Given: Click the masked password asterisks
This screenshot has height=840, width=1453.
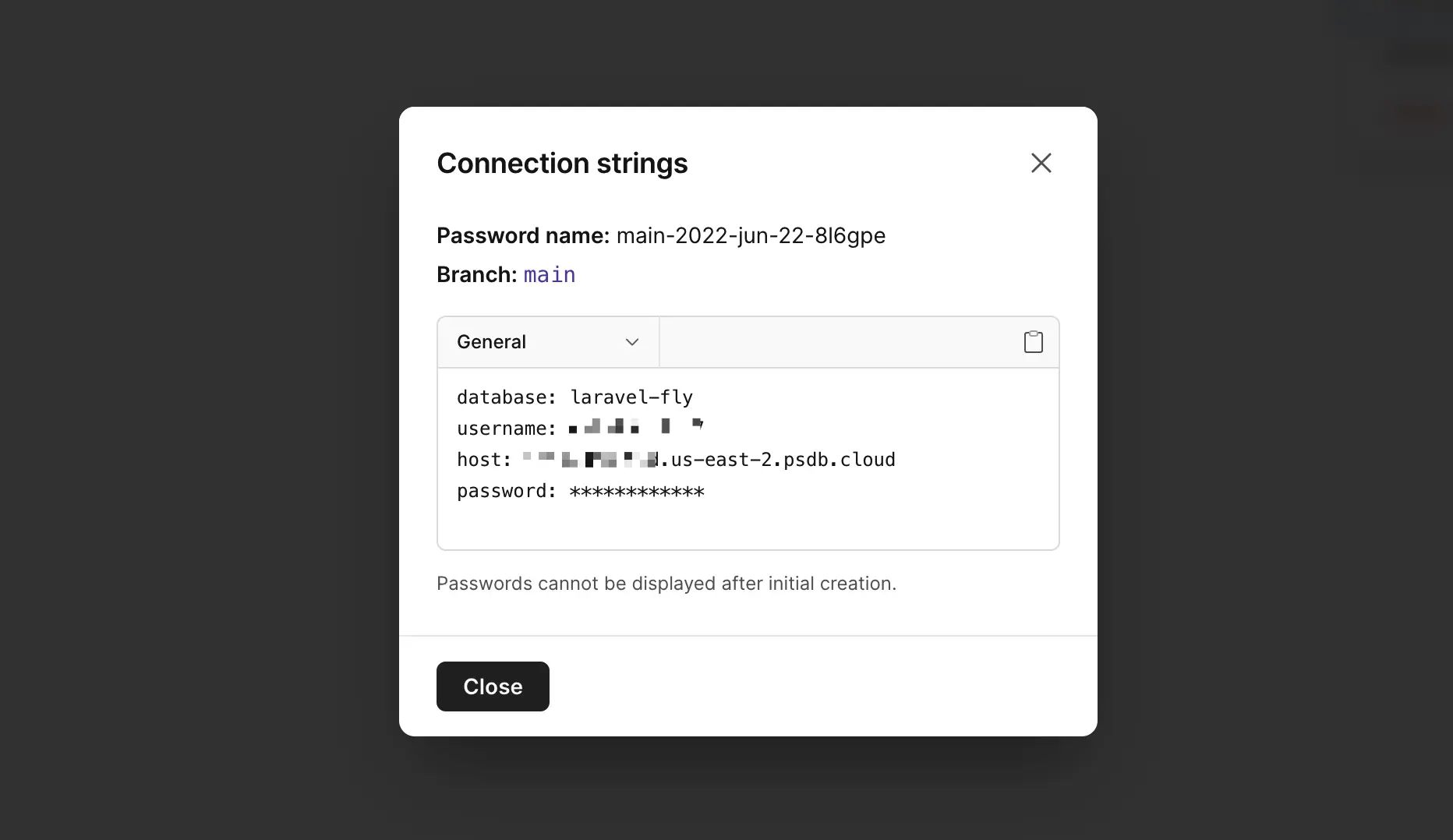Looking at the screenshot, I should click(637, 492).
